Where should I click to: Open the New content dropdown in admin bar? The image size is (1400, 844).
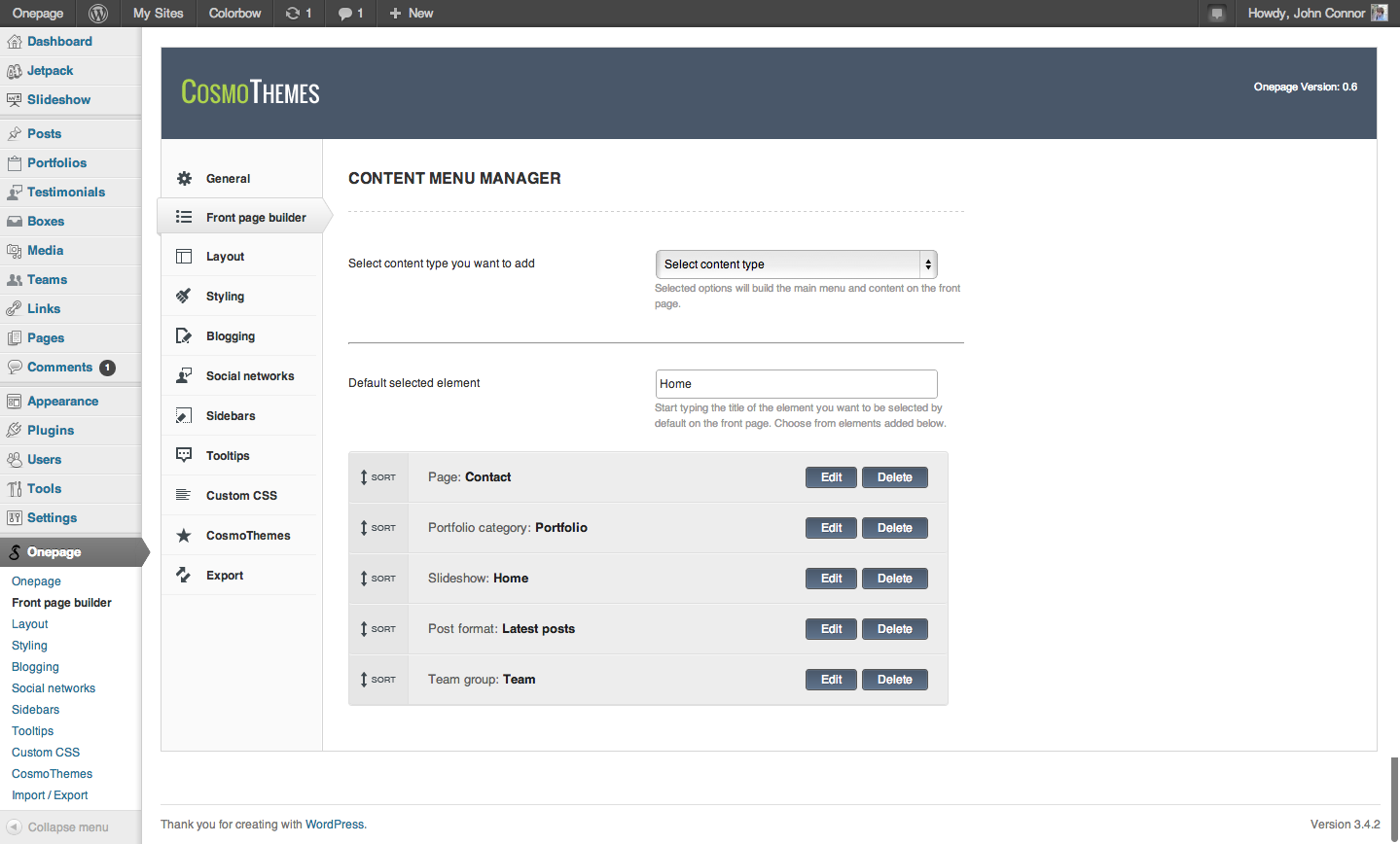411,14
